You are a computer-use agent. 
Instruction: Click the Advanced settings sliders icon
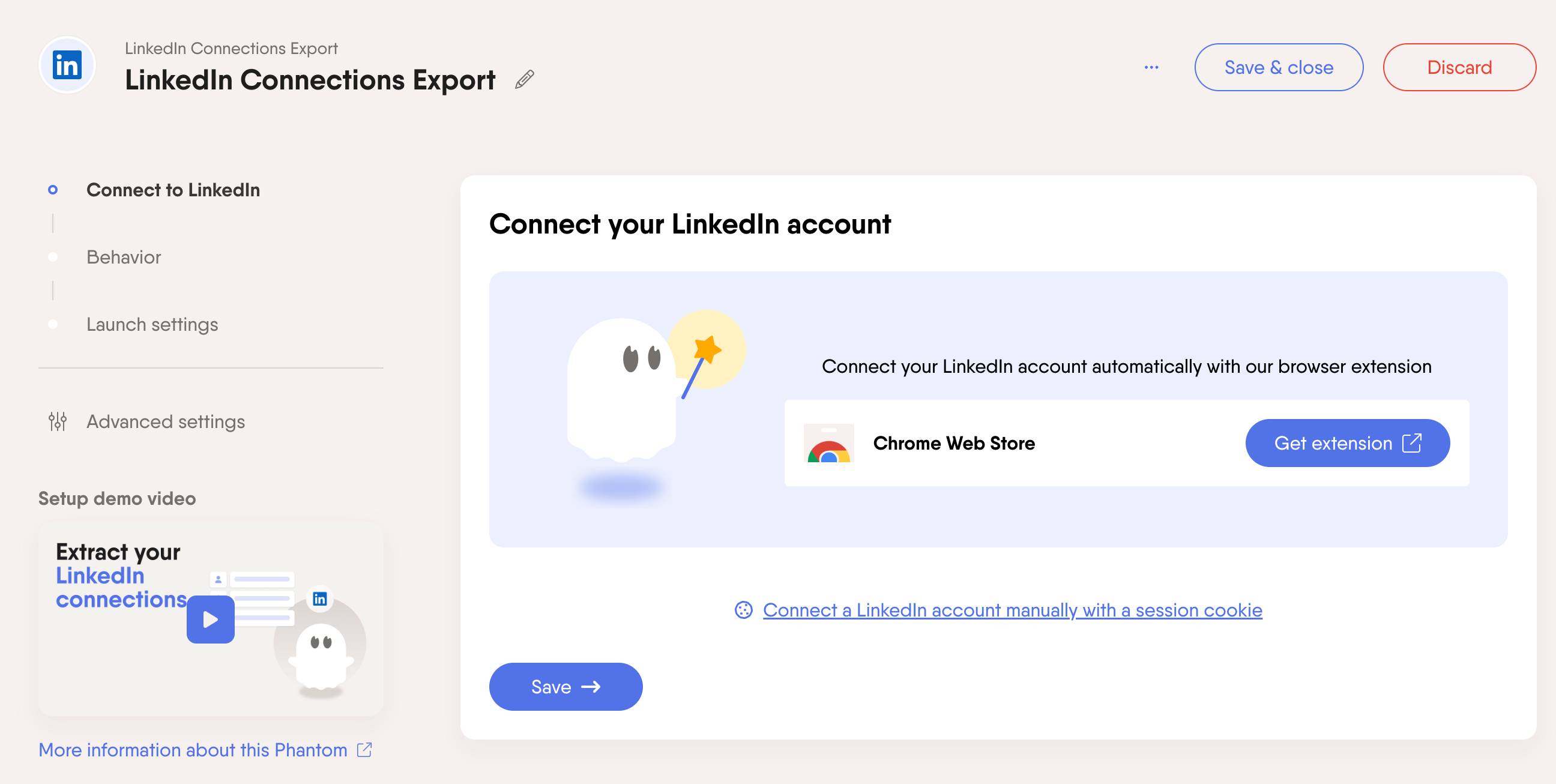[58, 421]
